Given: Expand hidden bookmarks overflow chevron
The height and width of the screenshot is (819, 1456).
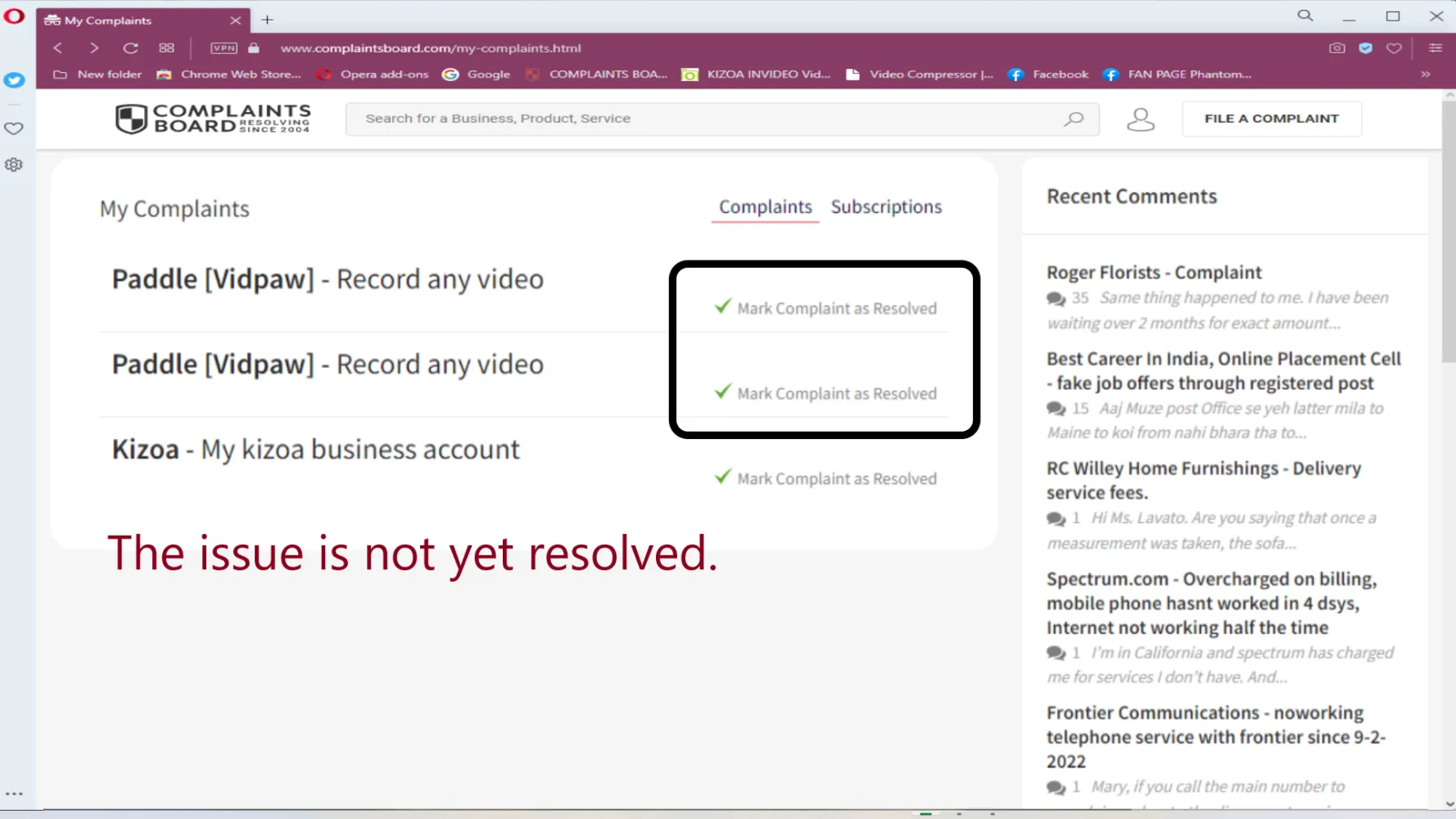Looking at the screenshot, I should 1426,75.
